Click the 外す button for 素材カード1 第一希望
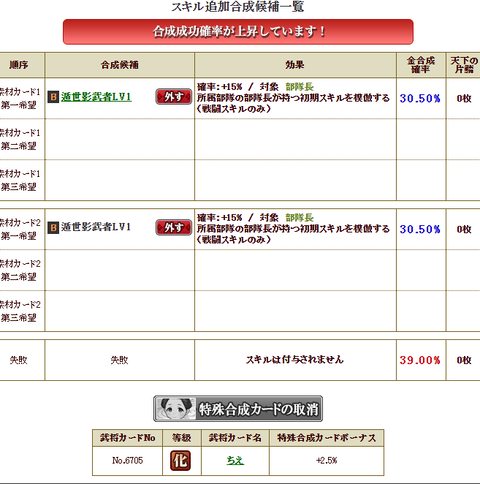Screen dimensions: 480x484 (x=174, y=97)
